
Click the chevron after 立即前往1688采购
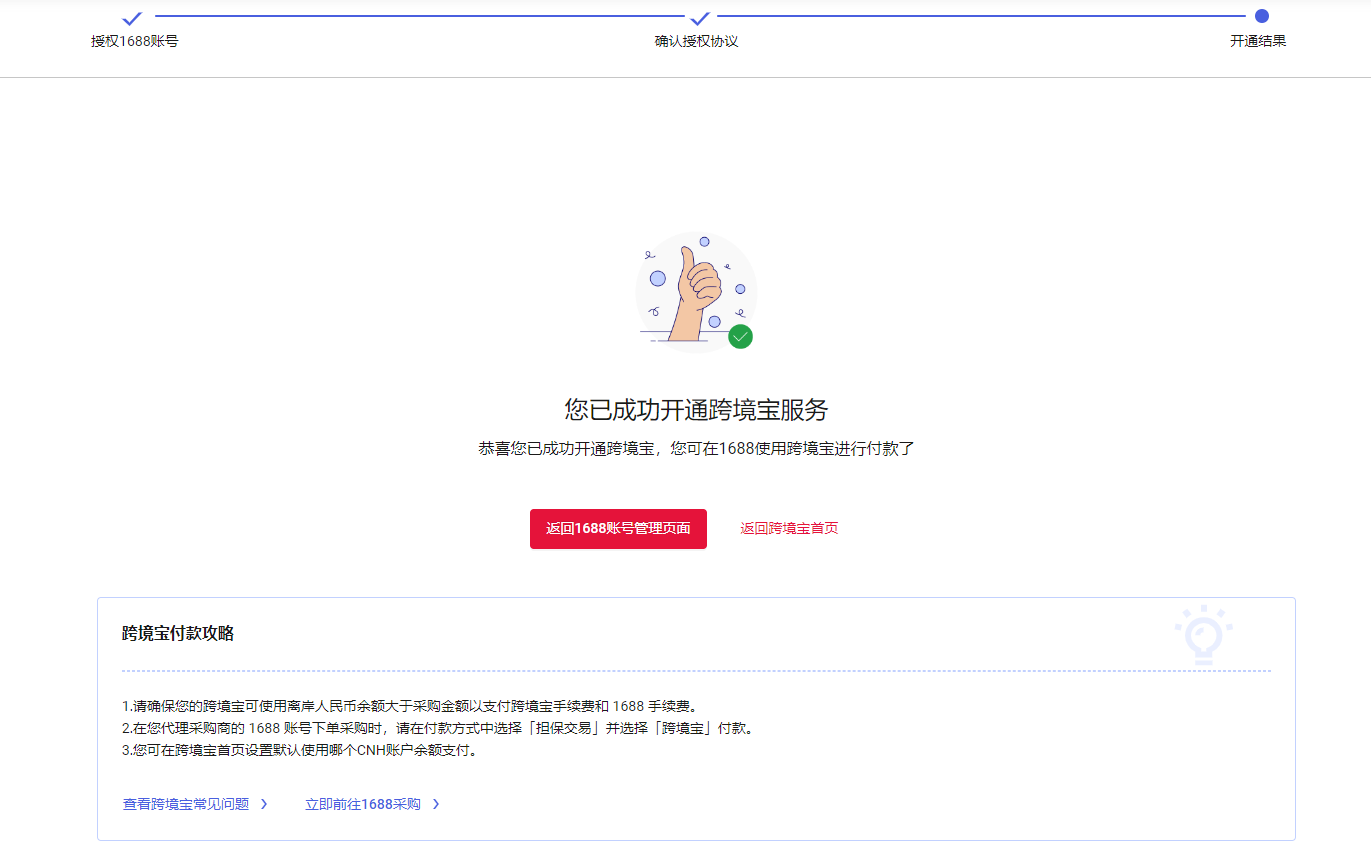(x=436, y=804)
